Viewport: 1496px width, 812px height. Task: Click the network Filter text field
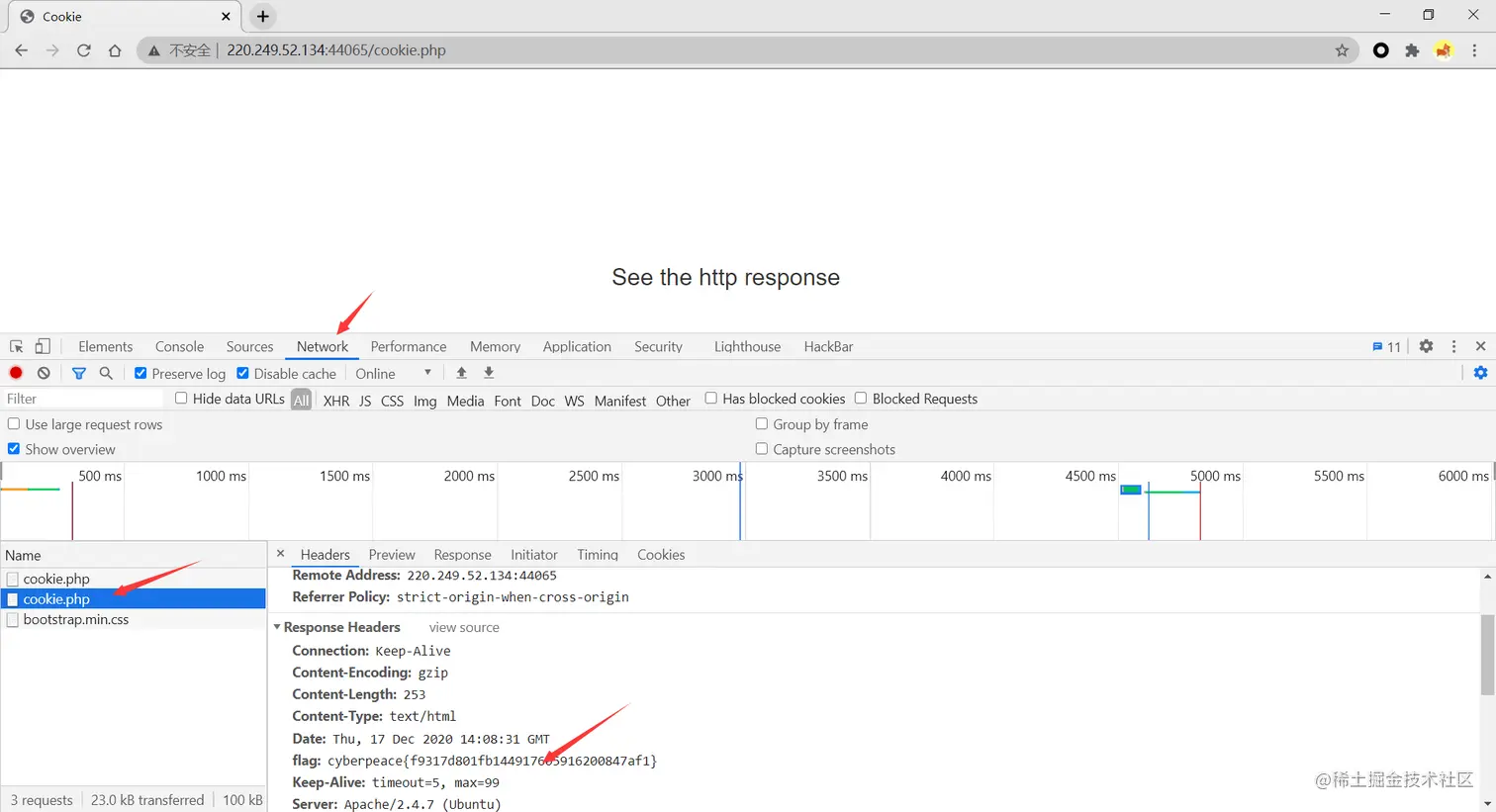83,399
